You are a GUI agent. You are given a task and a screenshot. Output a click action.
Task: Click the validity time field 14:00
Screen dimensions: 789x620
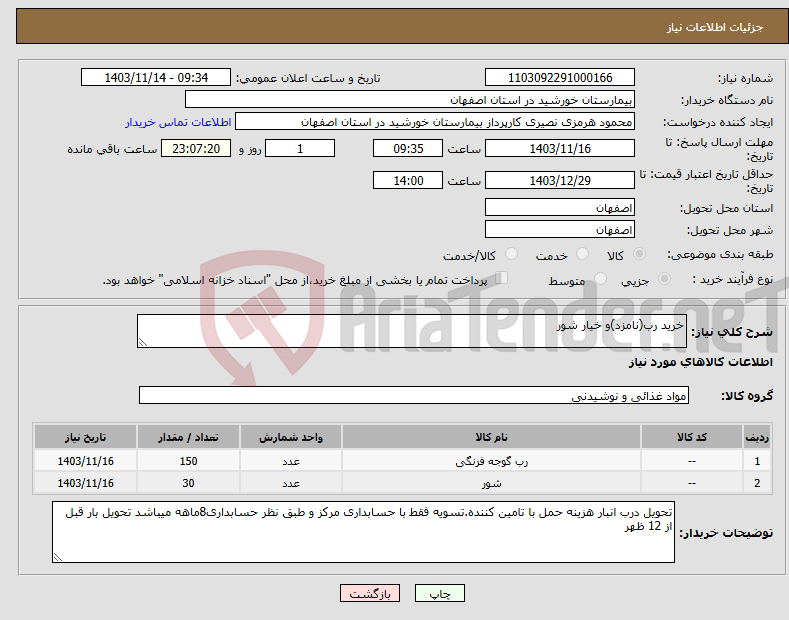(408, 180)
